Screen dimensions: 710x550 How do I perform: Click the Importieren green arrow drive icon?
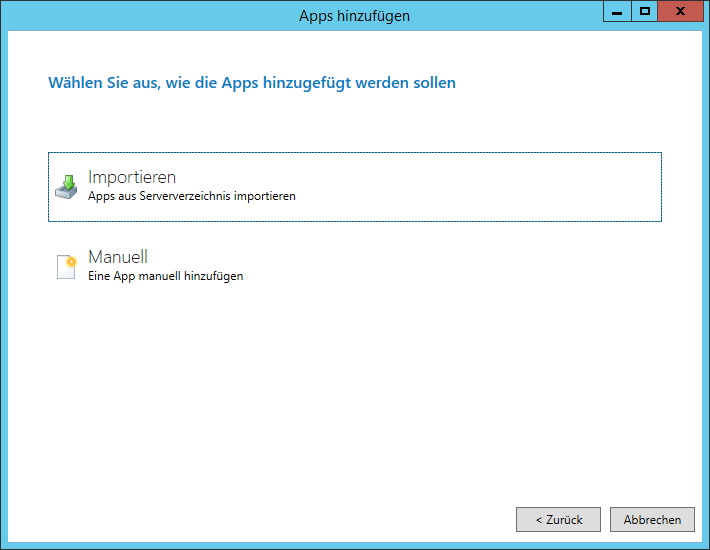[x=66, y=187]
